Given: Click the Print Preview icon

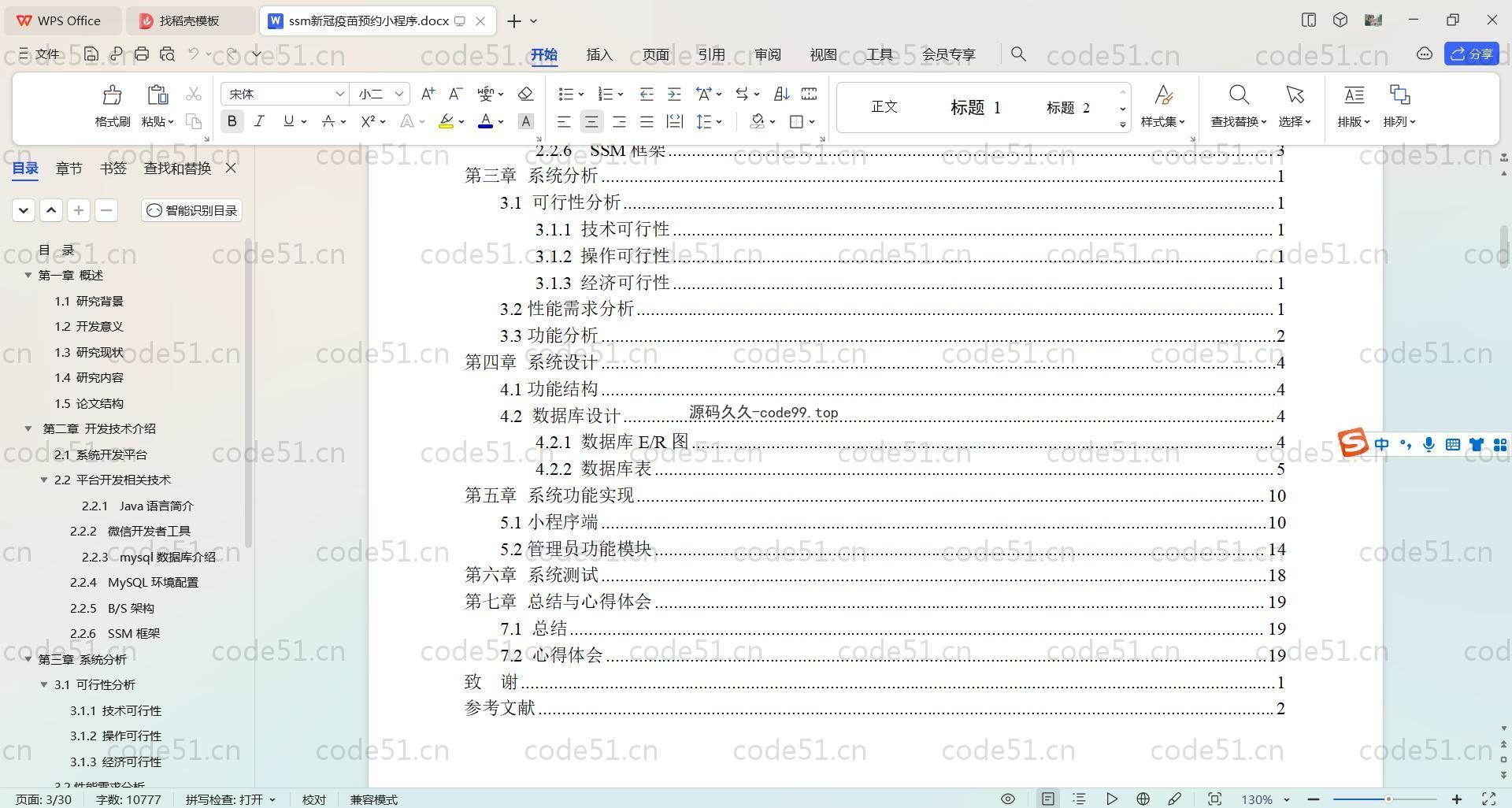Looking at the screenshot, I should pyautogui.click(x=167, y=54).
